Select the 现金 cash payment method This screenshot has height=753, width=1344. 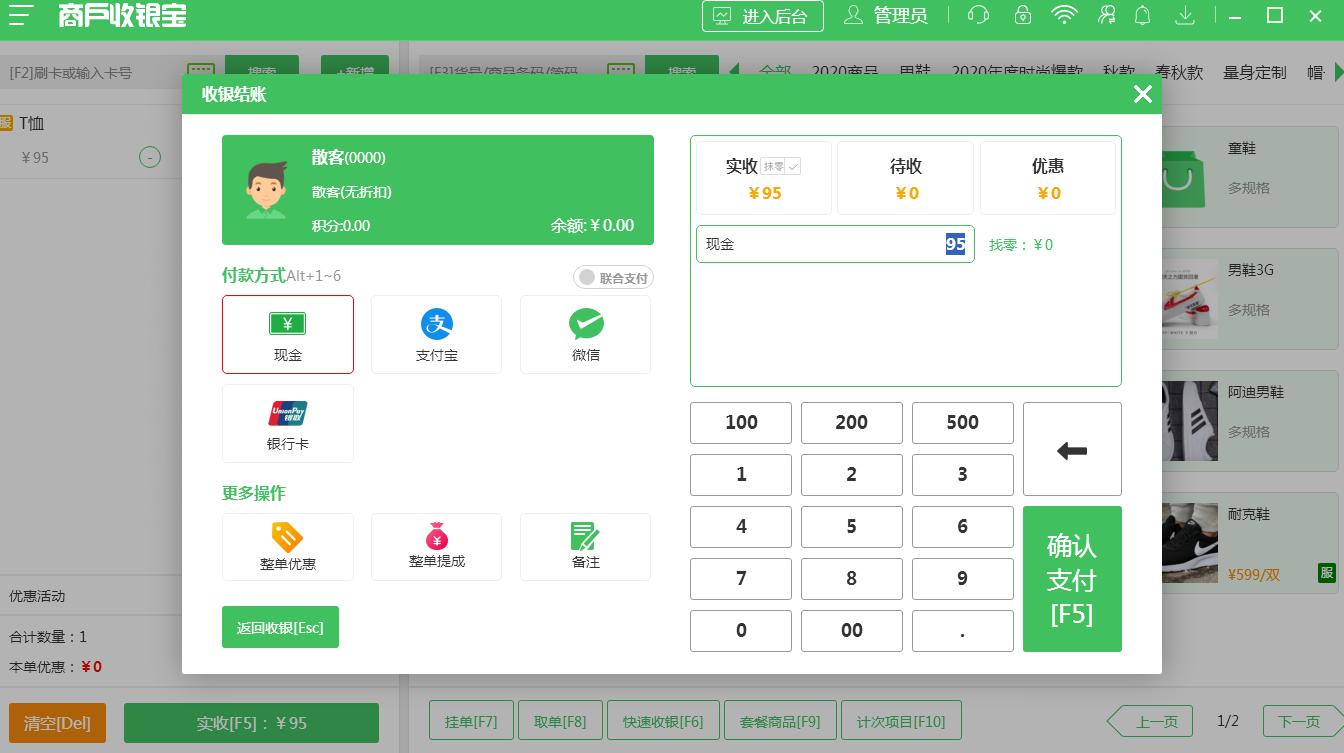[x=288, y=334]
